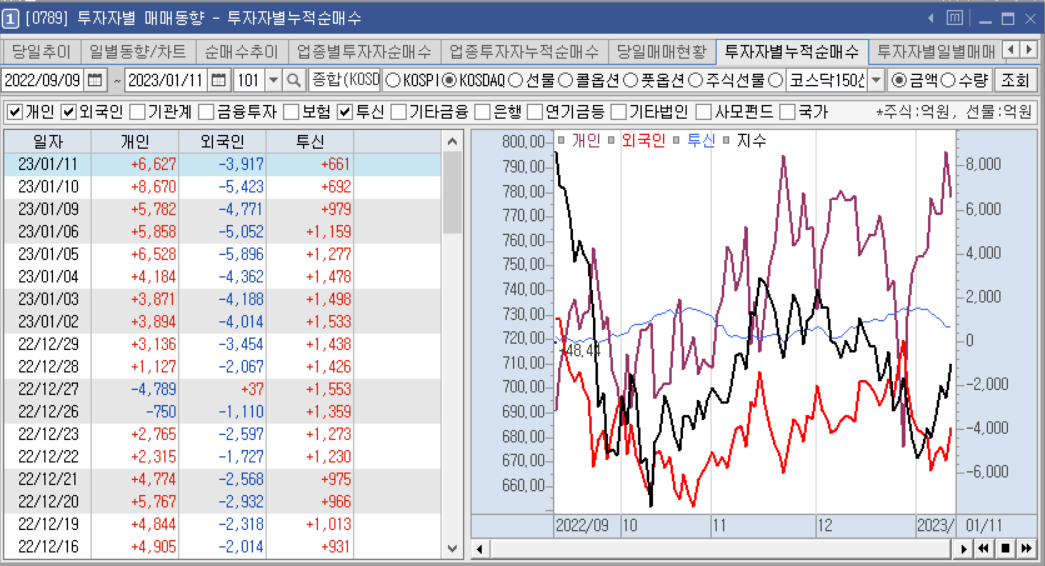Viewport: 1045px width, 566px height.
Task: Select the 풋옵션 radio button
Action: pyautogui.click(x=630, y=81)
